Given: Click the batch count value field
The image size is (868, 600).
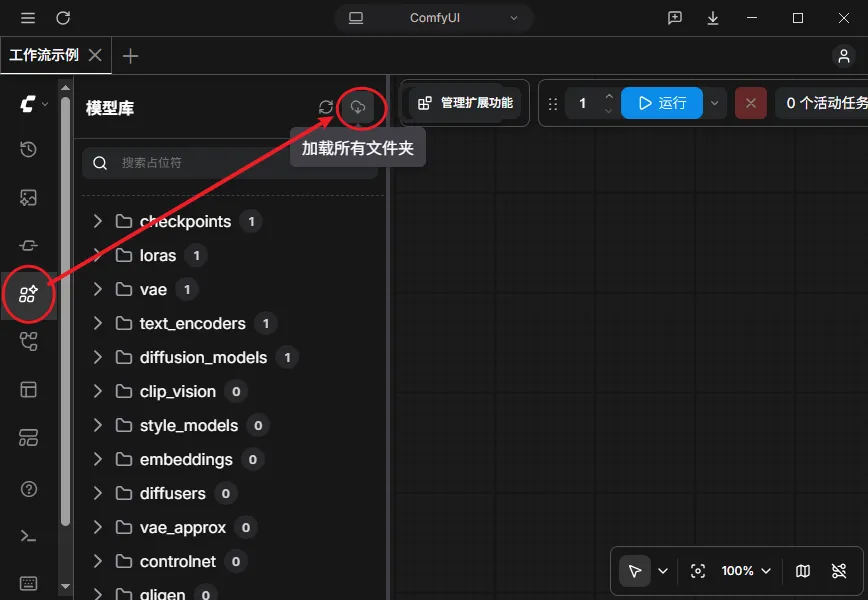Looking at the screenshot, I should point(582,104).
